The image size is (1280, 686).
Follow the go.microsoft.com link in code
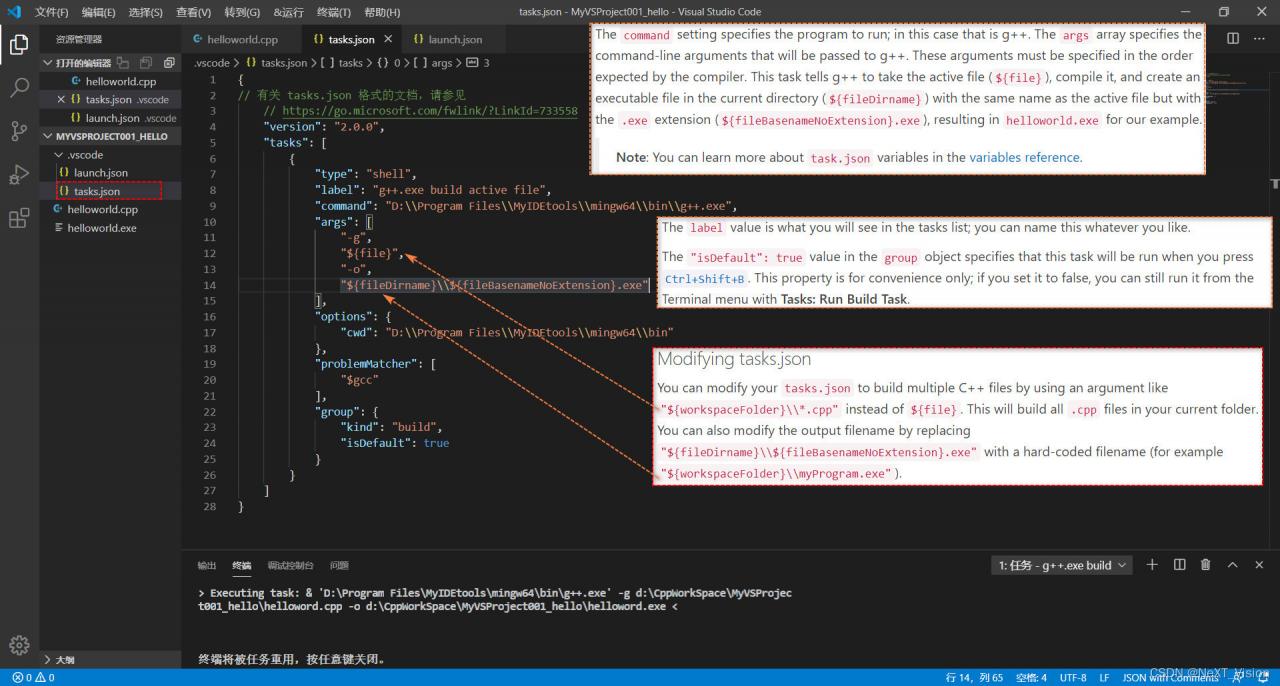(x=430, y=111)
